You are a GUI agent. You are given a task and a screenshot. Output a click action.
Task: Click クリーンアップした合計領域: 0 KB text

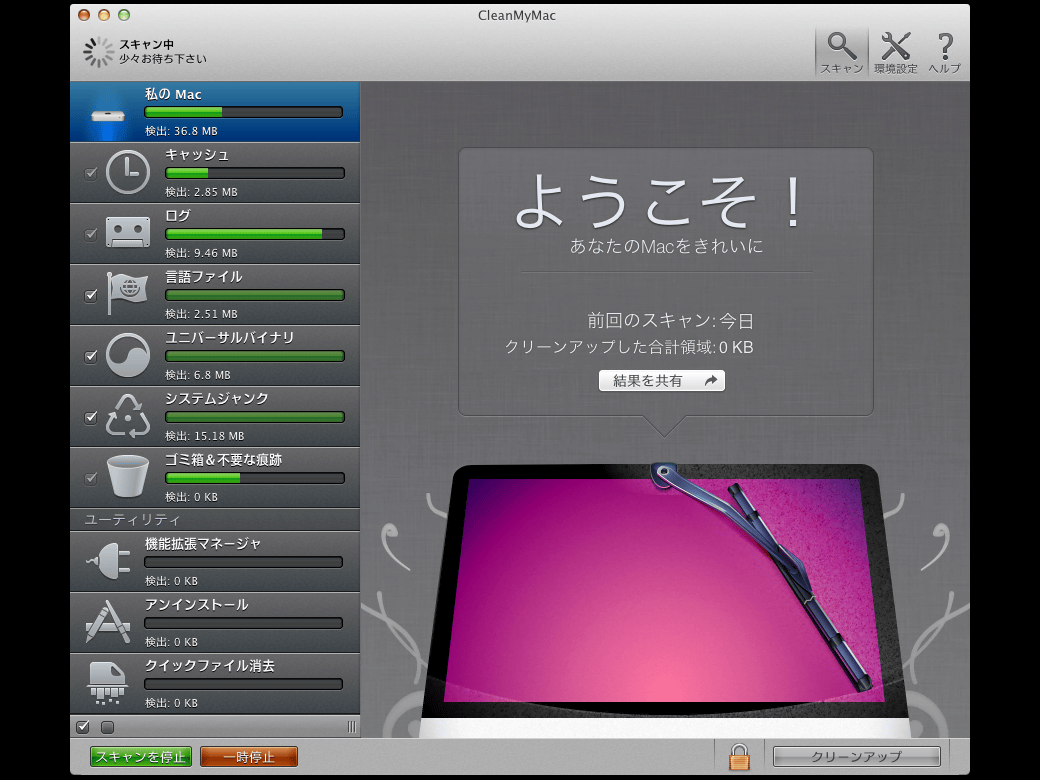(x=629, y=348)
